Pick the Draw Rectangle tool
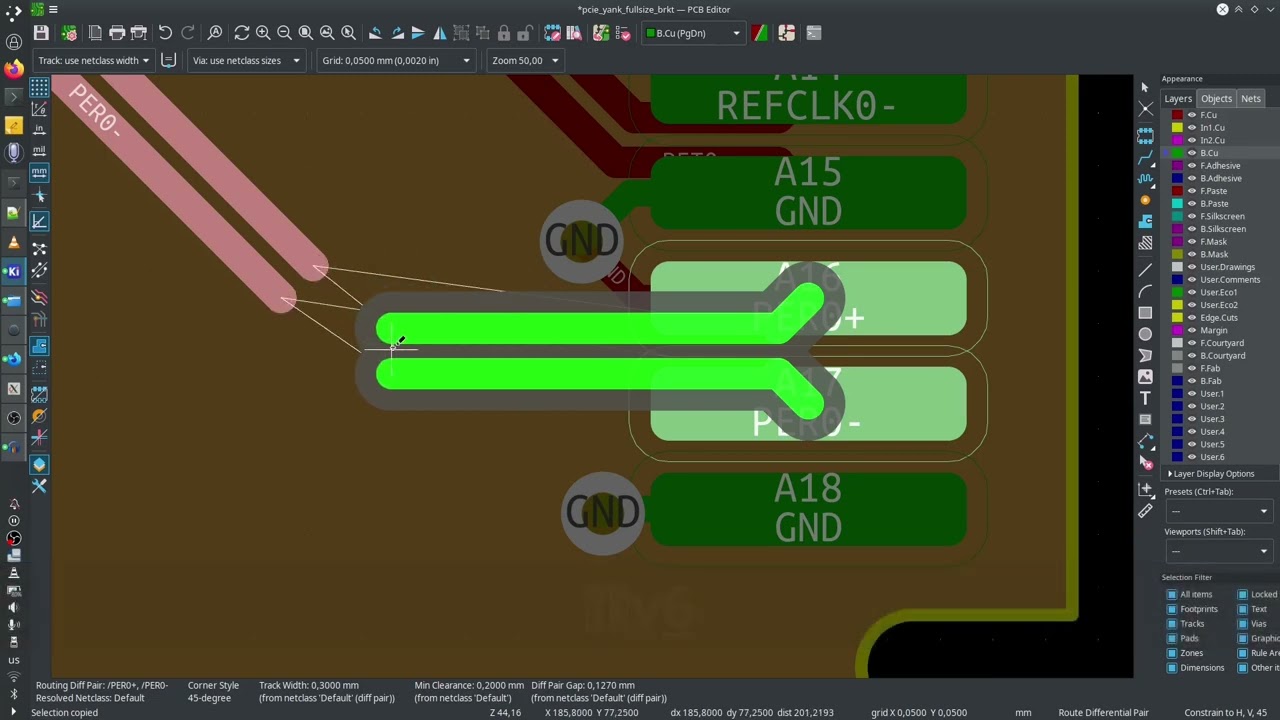 point(1145,313)
